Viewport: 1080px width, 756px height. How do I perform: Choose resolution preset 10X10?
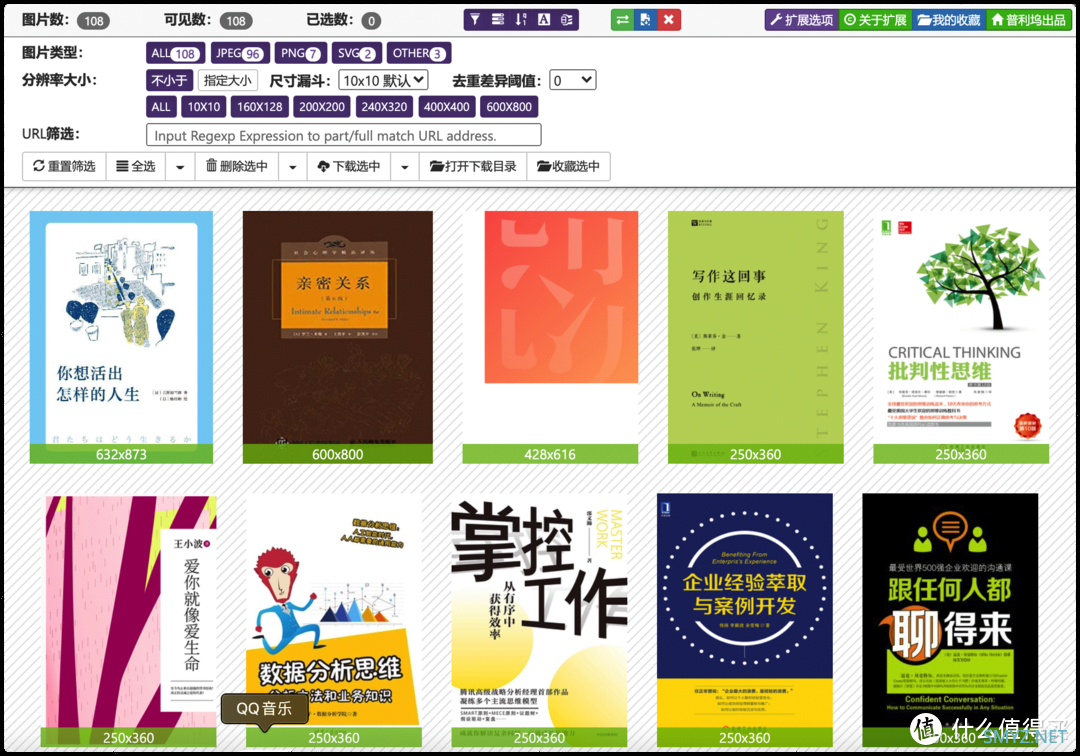point(204,107)
